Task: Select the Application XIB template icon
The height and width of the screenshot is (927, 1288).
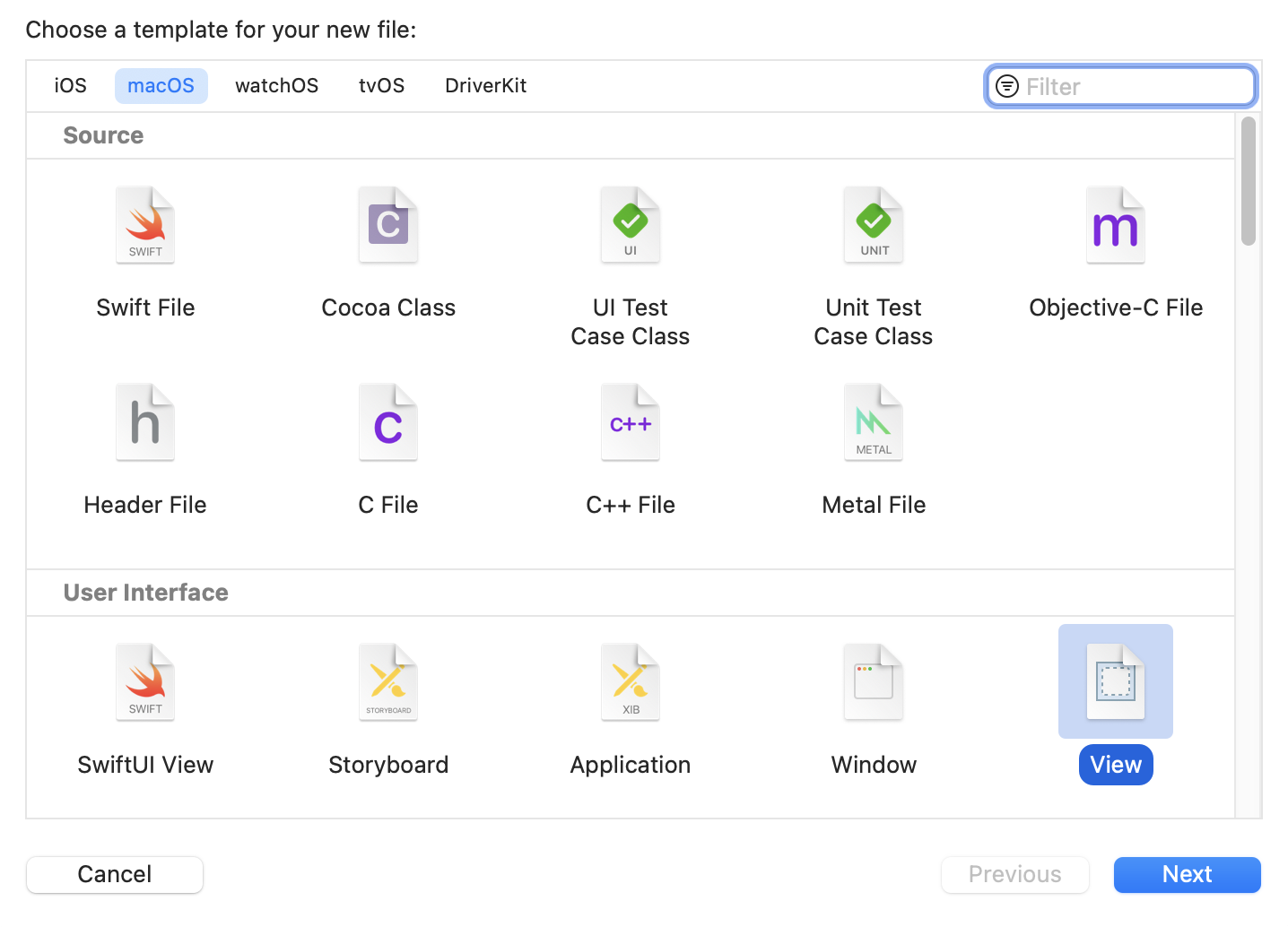Action: 631,682
